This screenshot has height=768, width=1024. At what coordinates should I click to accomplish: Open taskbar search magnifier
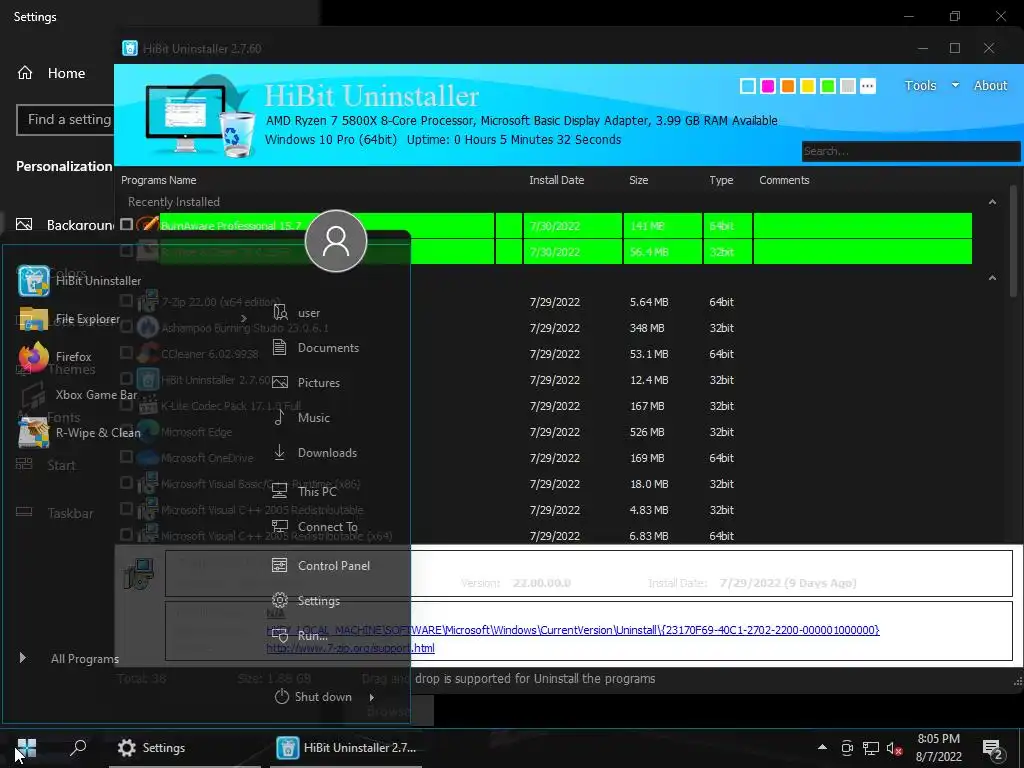78,748
